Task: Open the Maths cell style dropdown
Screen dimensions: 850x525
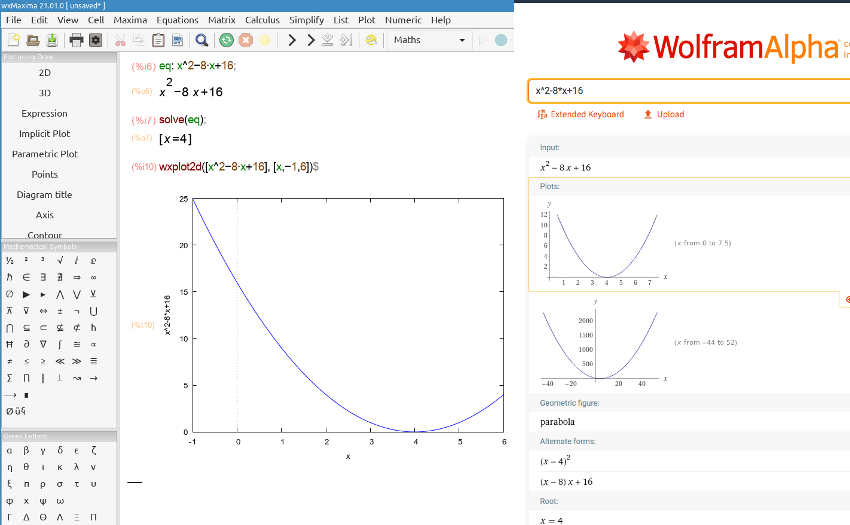Action: click(429, 40)
